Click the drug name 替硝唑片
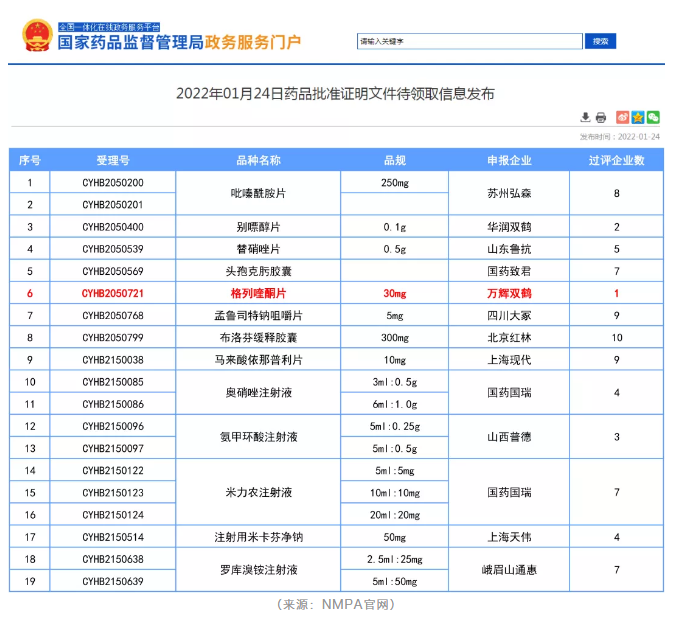This screenshot has width=677, height=624. pyautogui.click(x=258, y=249)
